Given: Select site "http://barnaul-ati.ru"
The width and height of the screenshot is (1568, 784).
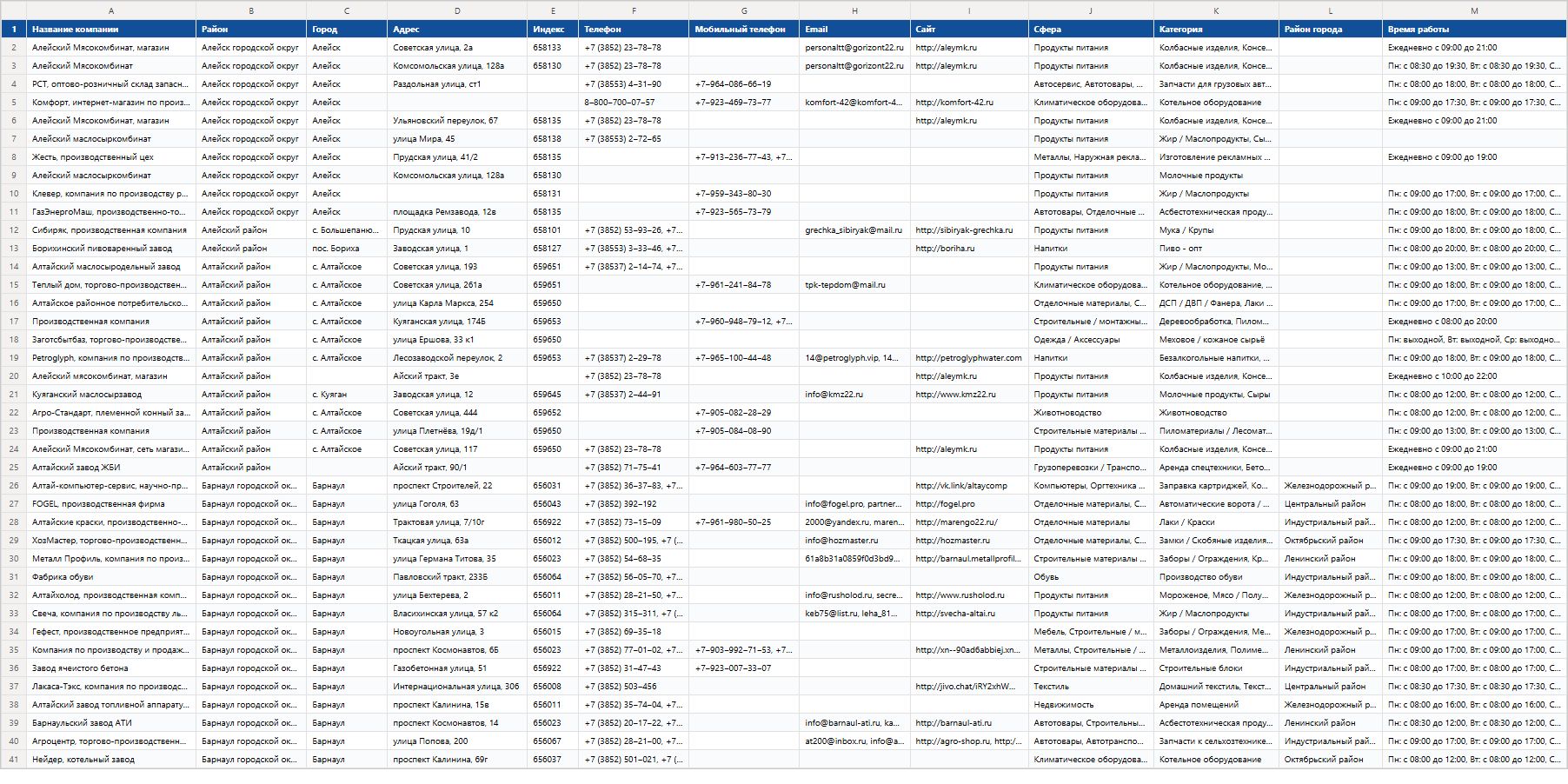Looking at the screenshot, I should pos(969,723).
